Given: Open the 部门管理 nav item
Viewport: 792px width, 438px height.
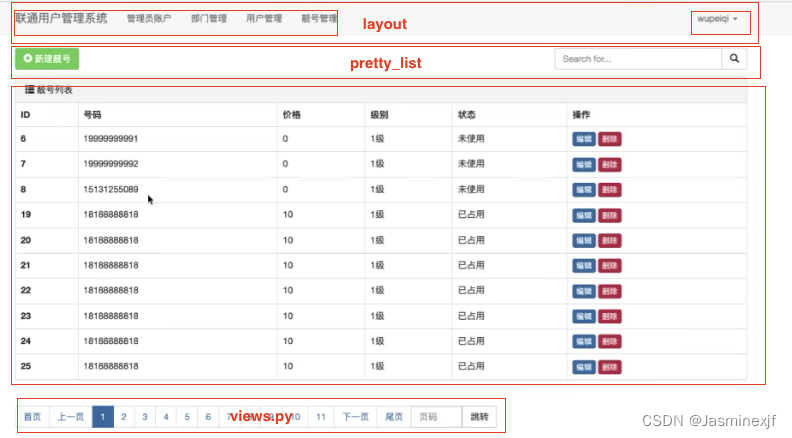Looking at the screenshot, I should point(209,19).
